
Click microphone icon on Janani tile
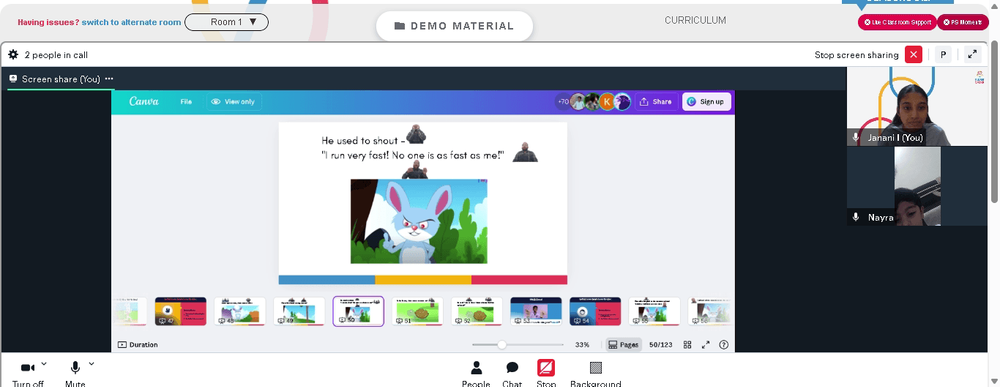click(856, 138)
